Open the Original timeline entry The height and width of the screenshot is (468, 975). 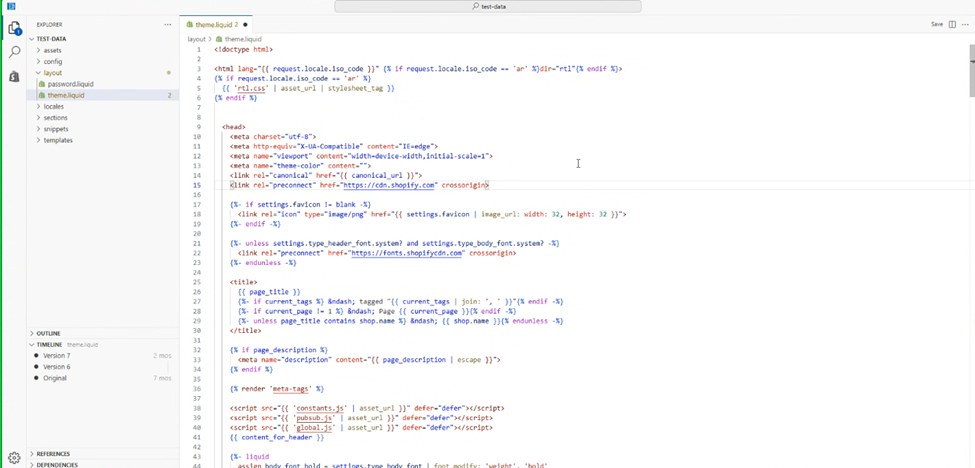tap(55, 378)
